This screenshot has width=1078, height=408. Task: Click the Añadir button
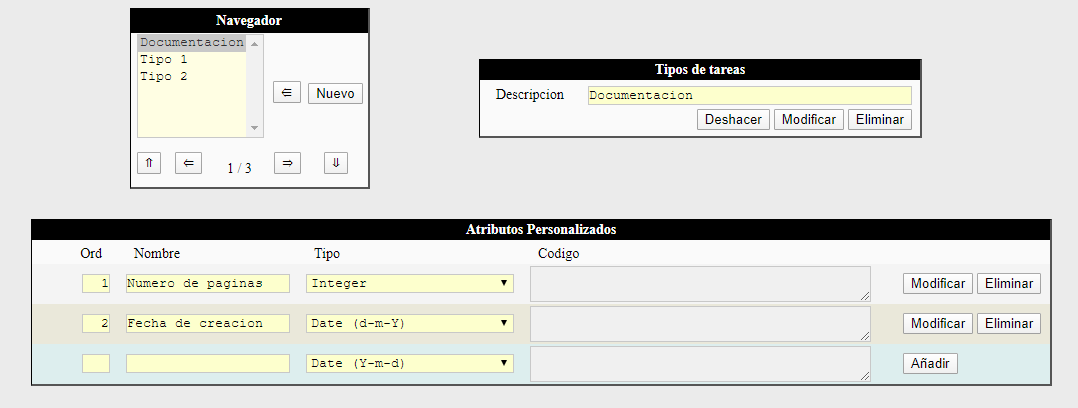point(930,363)
